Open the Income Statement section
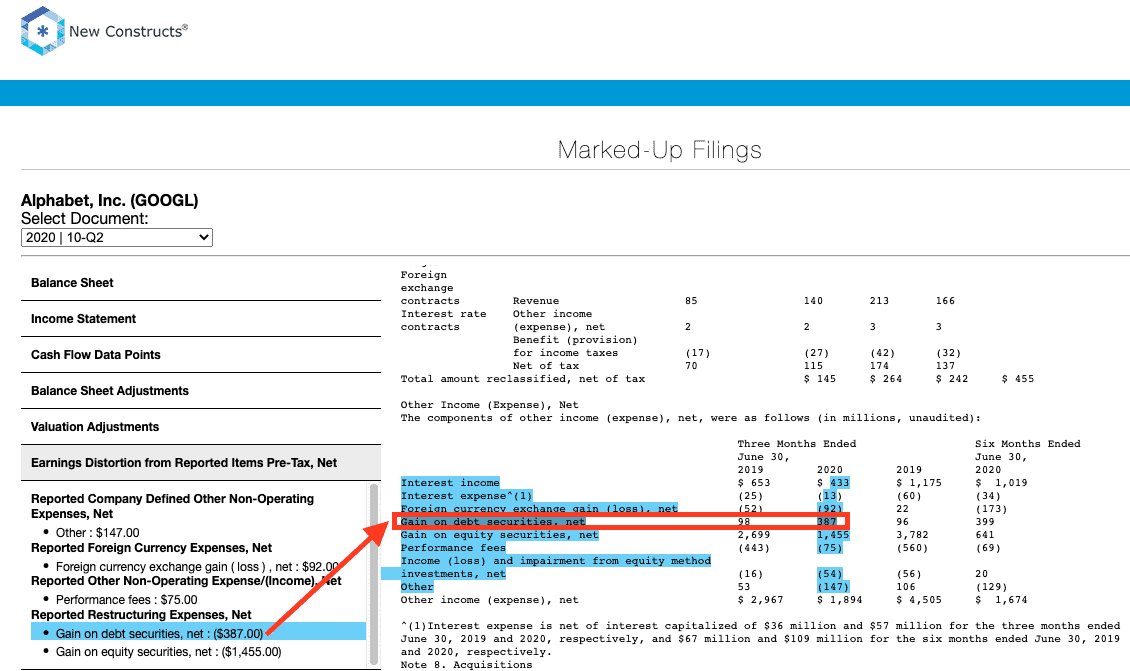 [201, 319]
